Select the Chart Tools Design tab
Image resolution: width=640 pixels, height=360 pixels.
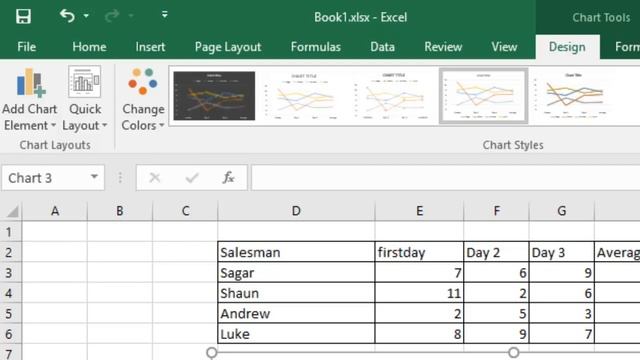point(567,47)
